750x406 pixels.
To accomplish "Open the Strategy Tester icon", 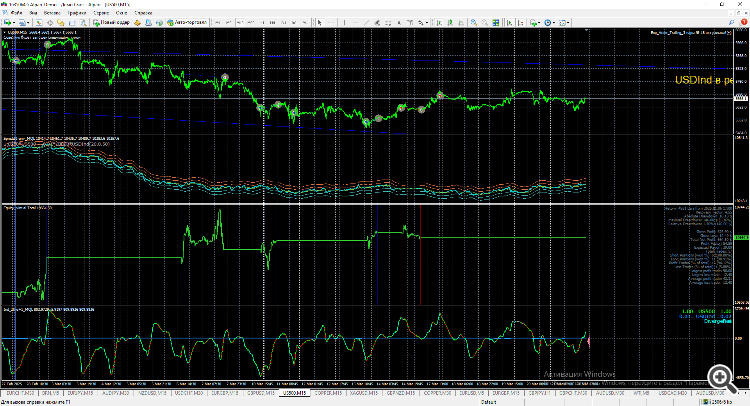I will point(83,22).
